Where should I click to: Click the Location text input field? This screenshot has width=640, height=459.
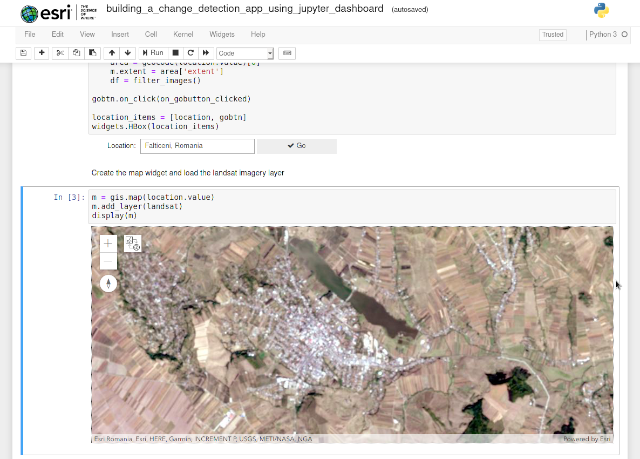[x=198, y=146]
